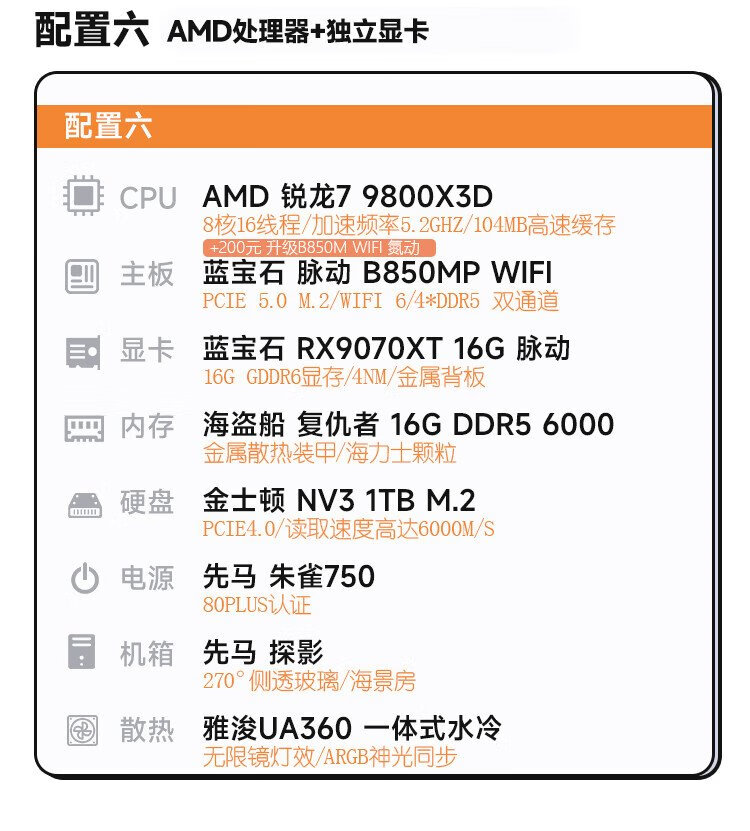Click the CPU chip icon
Image resolution: width=750 pixels, height=831 pixels.
(x=83, y=196)
